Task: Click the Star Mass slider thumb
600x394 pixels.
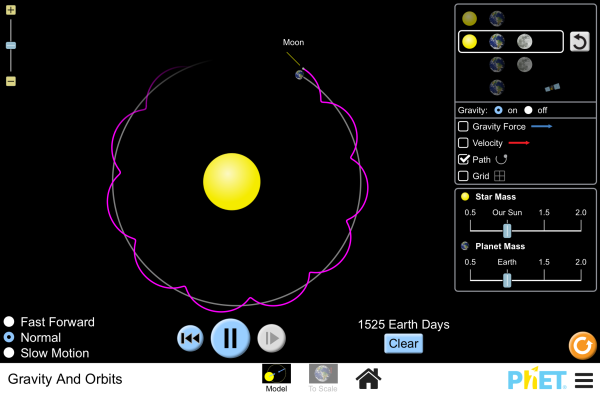Action: pyautogui.click(x=507, y=231)
